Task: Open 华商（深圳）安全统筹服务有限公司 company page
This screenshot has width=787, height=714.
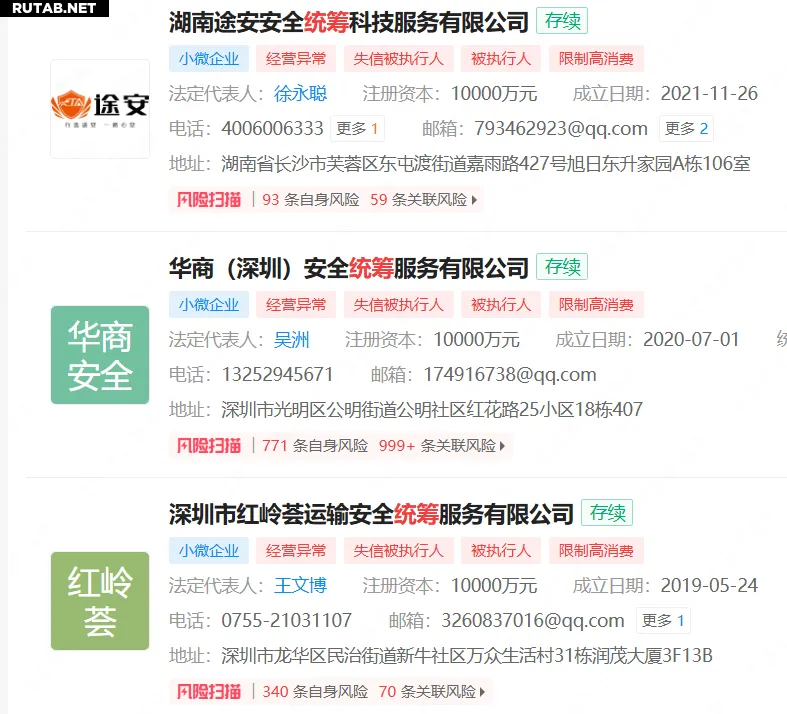Action: pos(349,268)
